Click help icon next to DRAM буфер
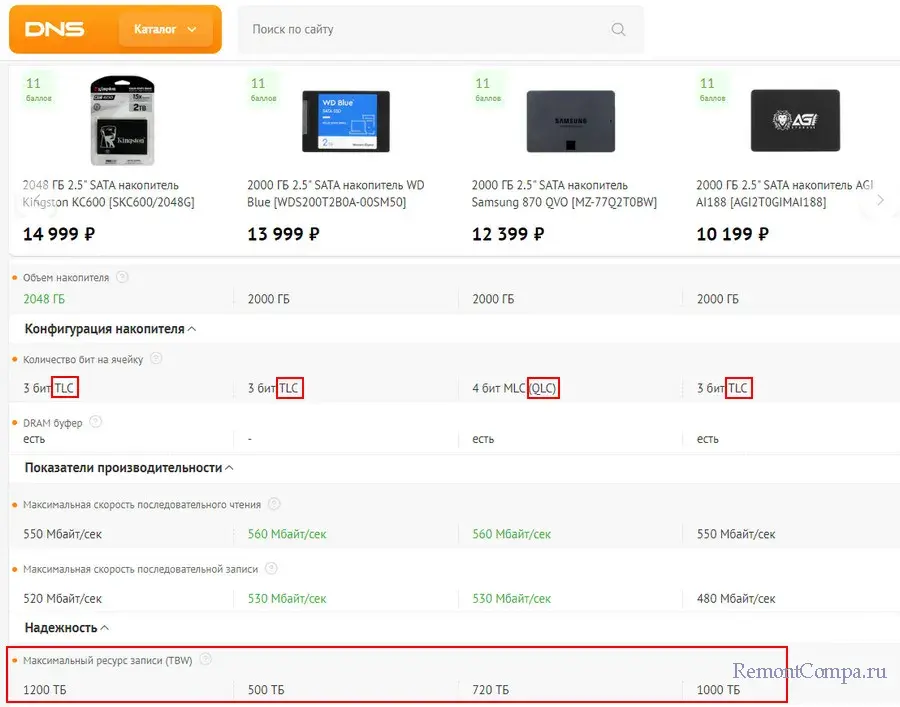Viewport: 900px width, 707px height. click(95, 422)
